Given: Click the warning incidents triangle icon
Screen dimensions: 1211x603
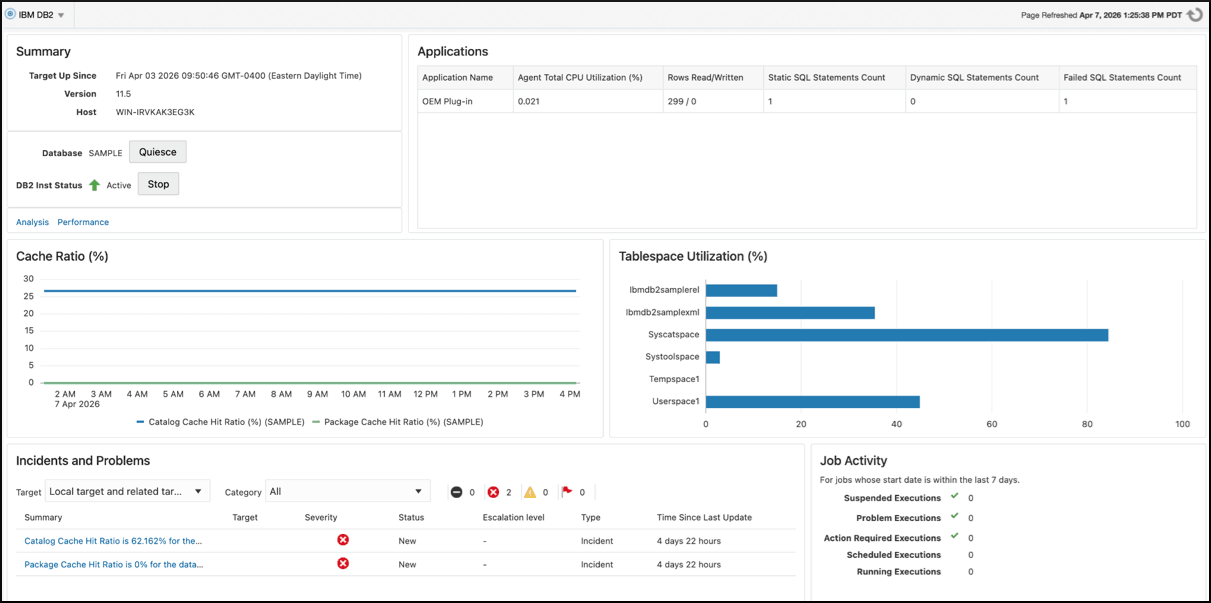Looking at the screenshot, I should 530,492.
